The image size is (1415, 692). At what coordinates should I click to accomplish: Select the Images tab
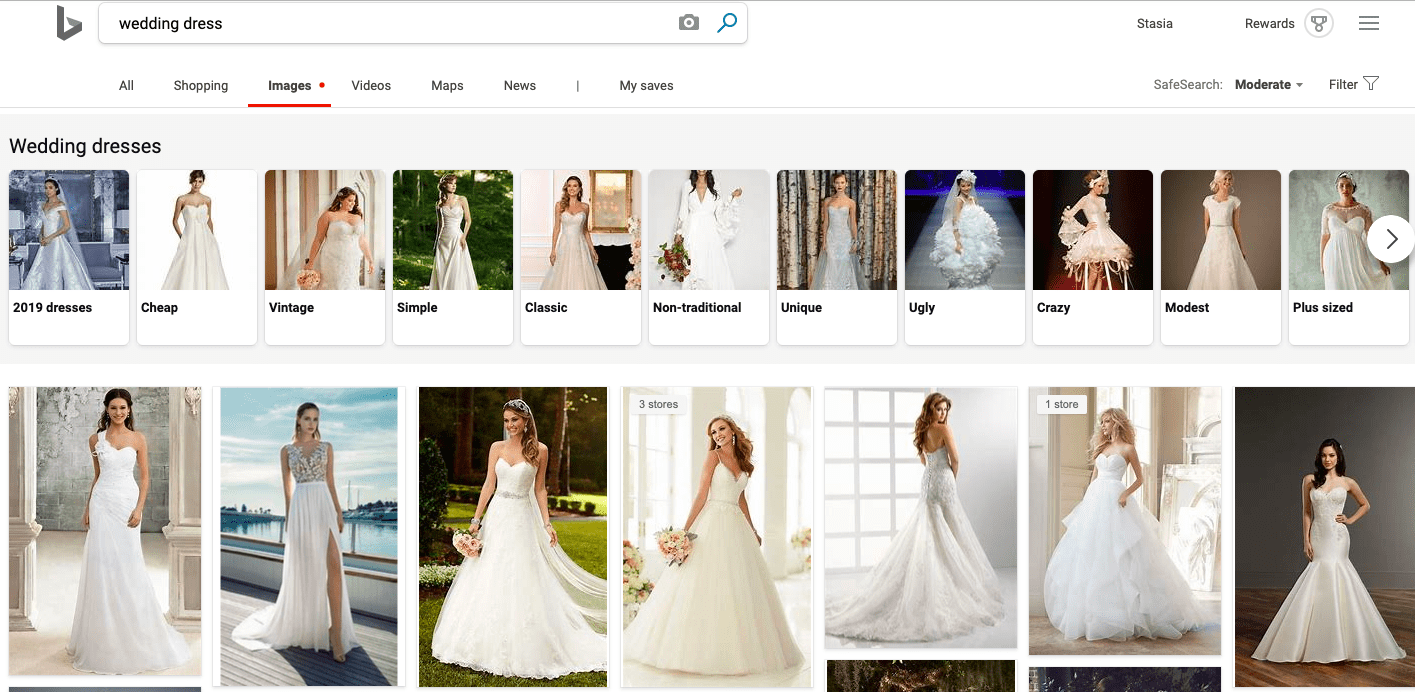pos(290,86)
